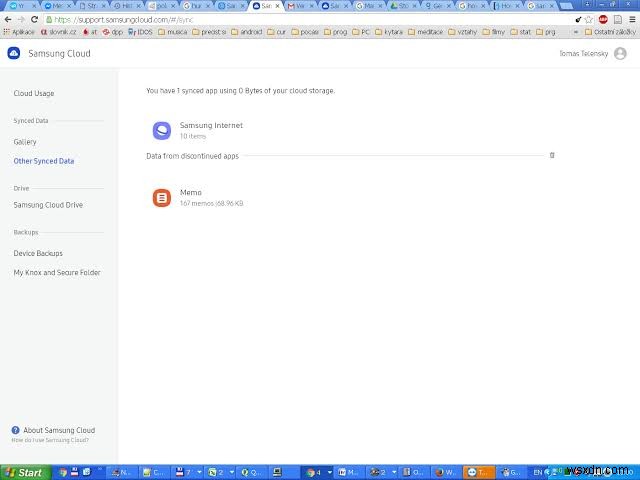This screenshot has width=640, height=480.
Task: Open the dpp bookmark
Action: click(112, 32)
